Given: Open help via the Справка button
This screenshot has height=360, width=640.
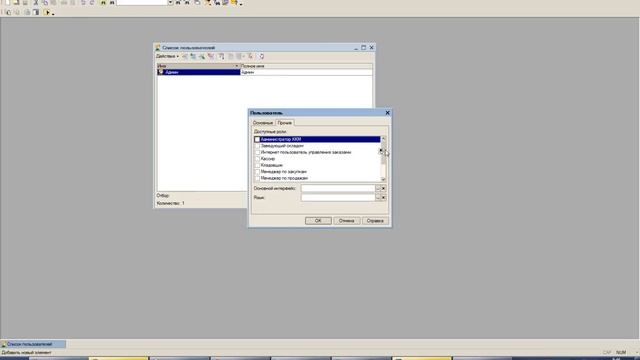Looking at the screenshot, I should coord(375,220).
